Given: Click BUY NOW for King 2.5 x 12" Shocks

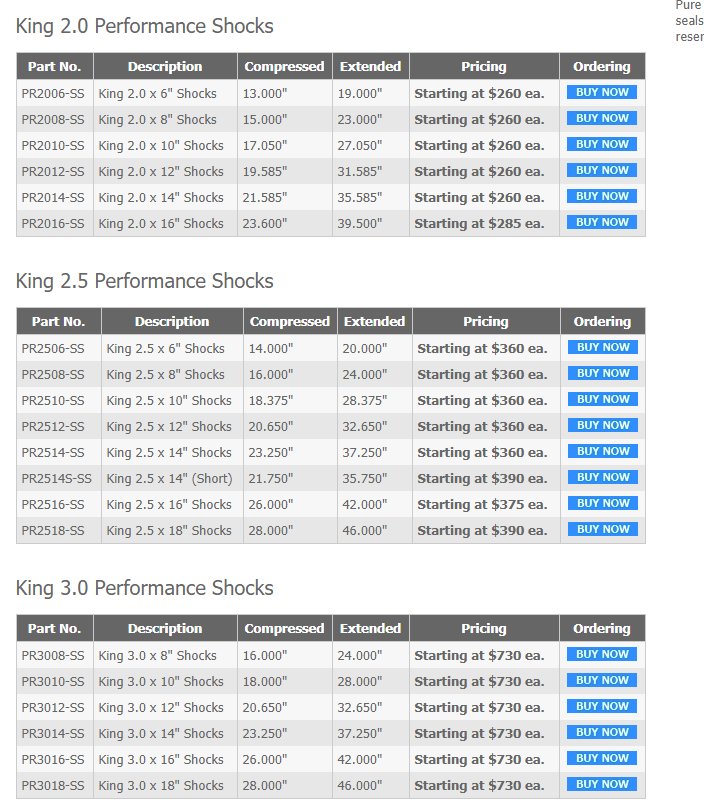Looking at the screenshot, I should (603, 426).
